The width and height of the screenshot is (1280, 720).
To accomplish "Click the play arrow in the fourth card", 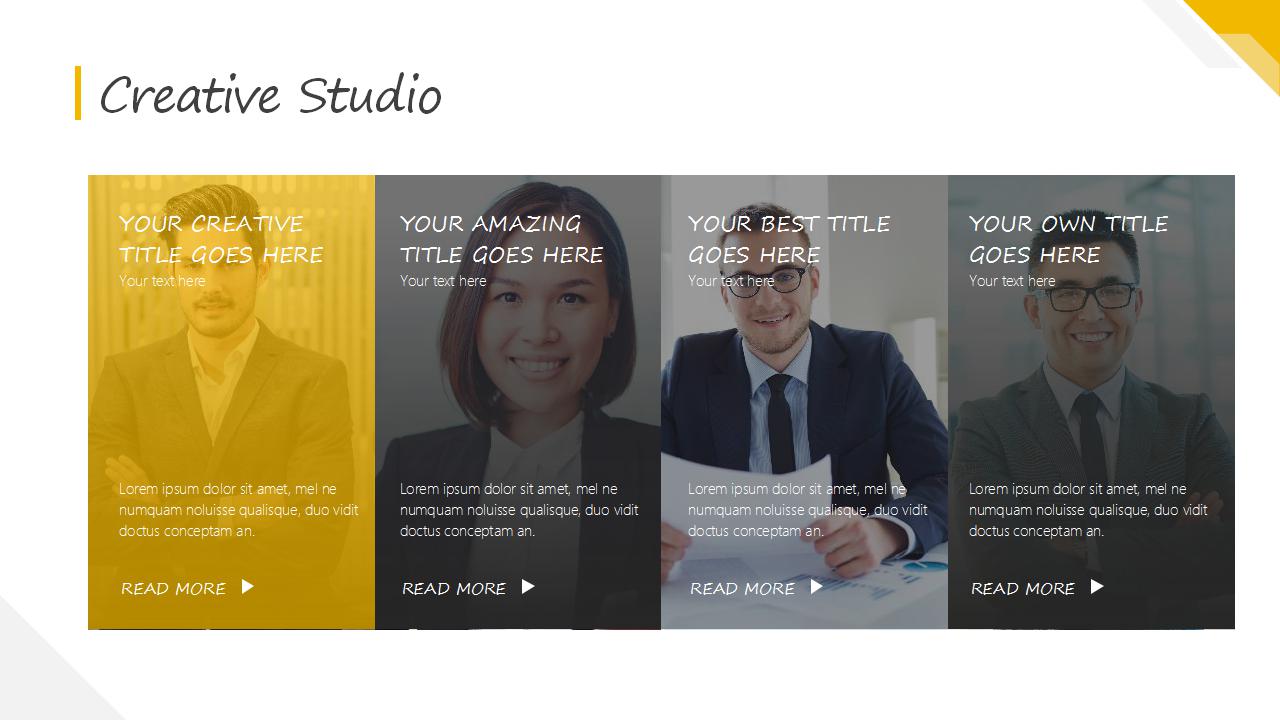I will 1098,587.
